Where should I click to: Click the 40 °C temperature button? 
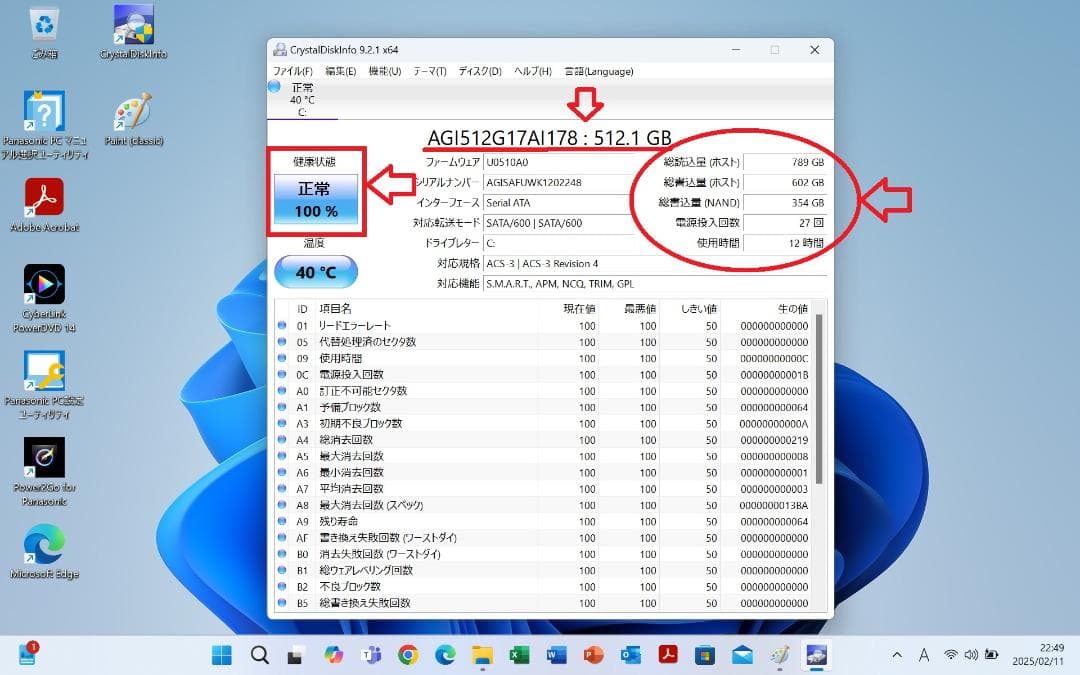click(315, 271)
